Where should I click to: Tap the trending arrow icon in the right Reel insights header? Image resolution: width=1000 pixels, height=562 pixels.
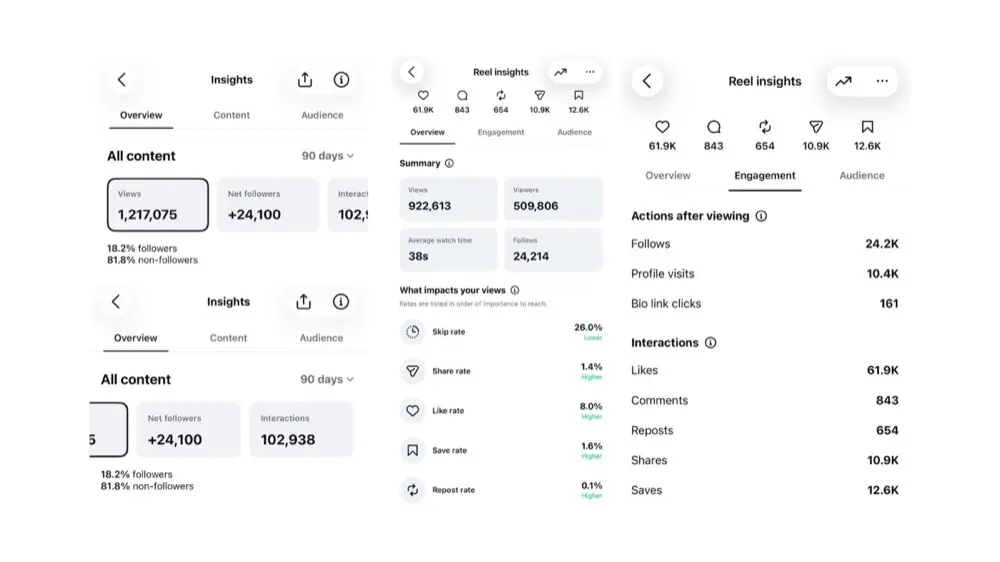844,81
